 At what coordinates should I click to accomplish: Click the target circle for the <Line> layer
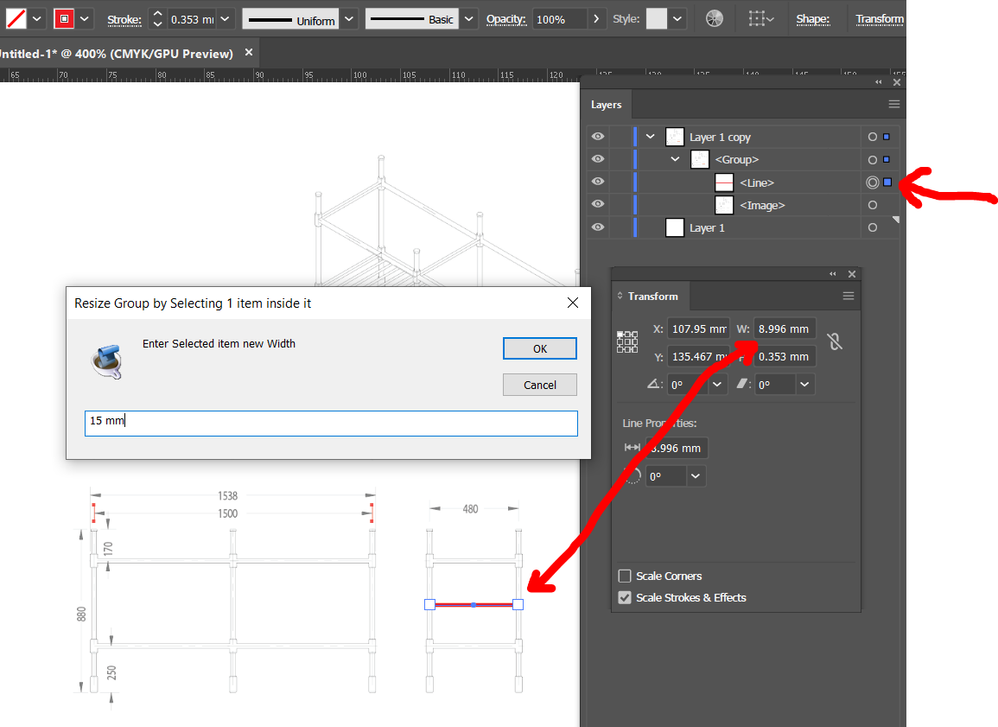pos(872,182)
